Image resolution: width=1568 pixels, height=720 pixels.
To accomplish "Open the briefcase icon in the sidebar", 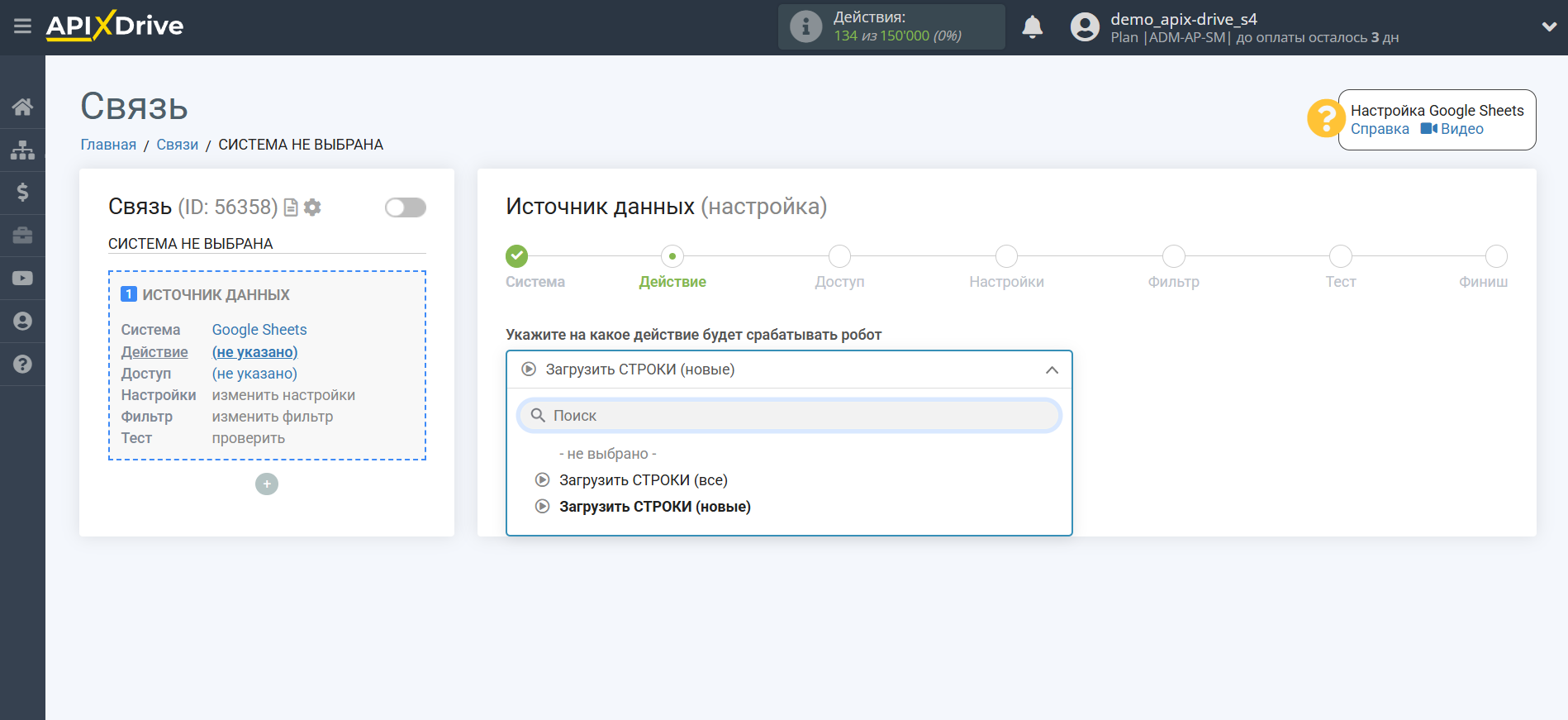I will click(22, 236).
